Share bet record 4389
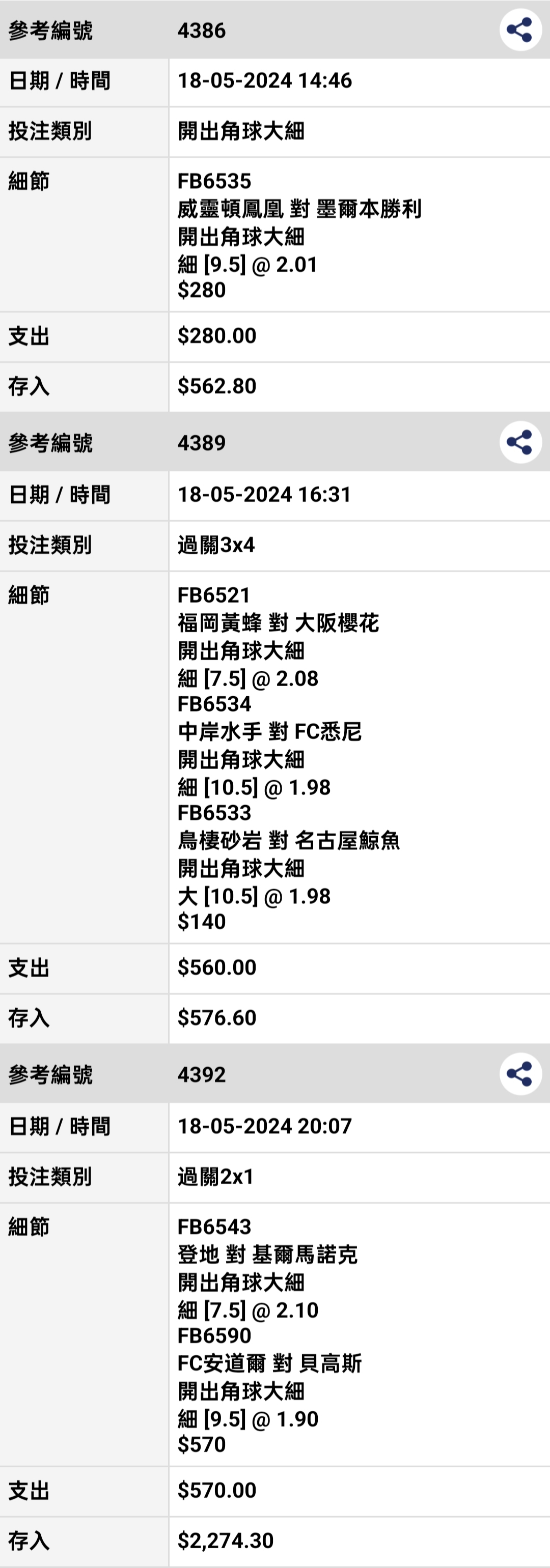 520,443
